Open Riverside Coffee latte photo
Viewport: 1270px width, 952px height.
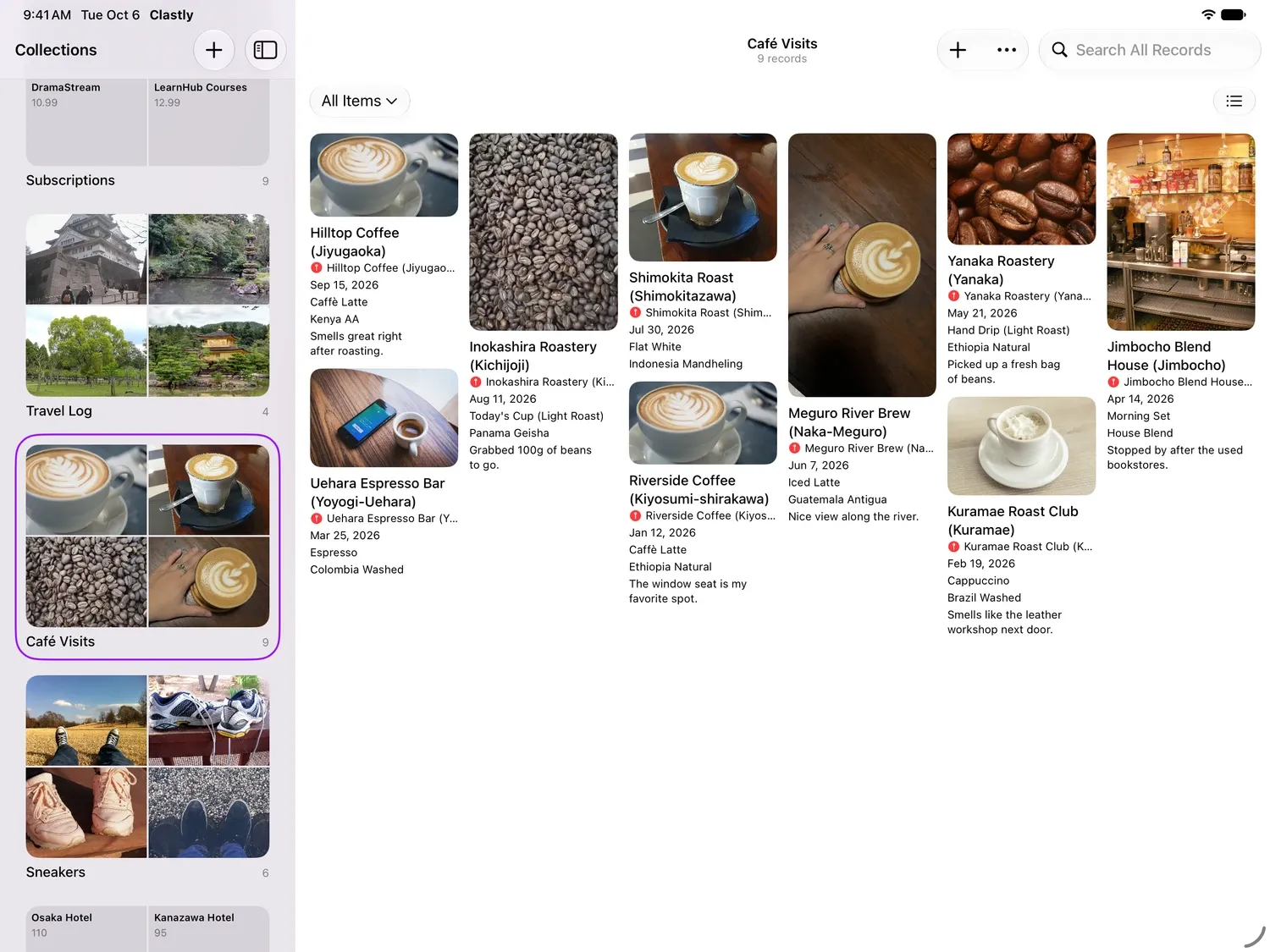pyautogui.click(x=703, y=423)
